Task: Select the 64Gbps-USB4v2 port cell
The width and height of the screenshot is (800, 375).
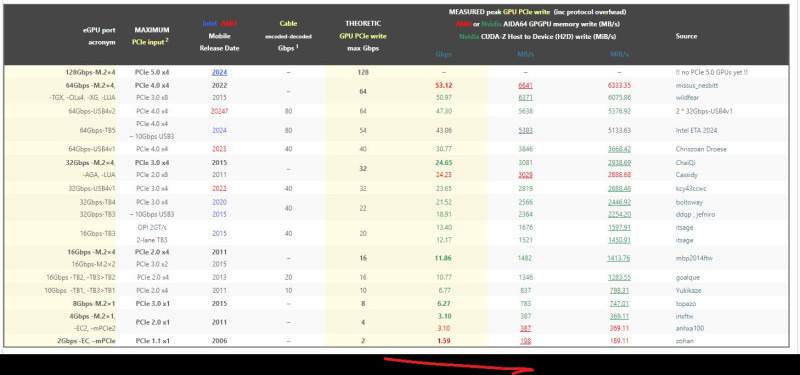Action: pos(92,111)
